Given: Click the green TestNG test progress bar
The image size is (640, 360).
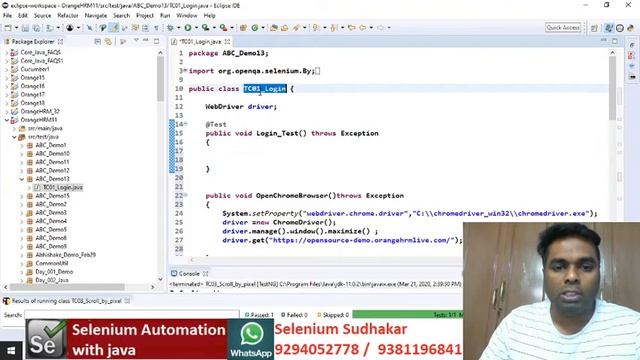Looking at the screenshot, I should [407, 315].
